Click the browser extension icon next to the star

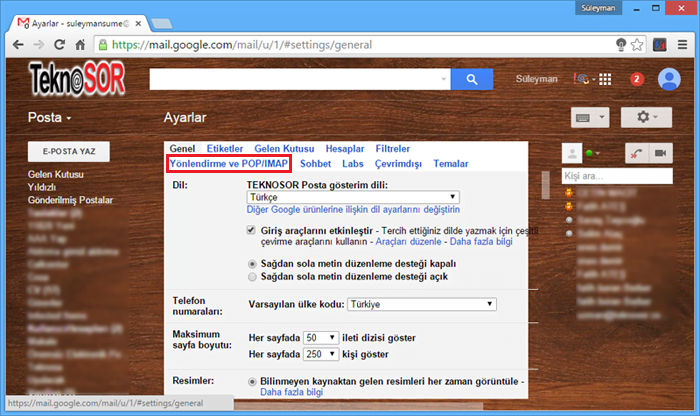659,45
